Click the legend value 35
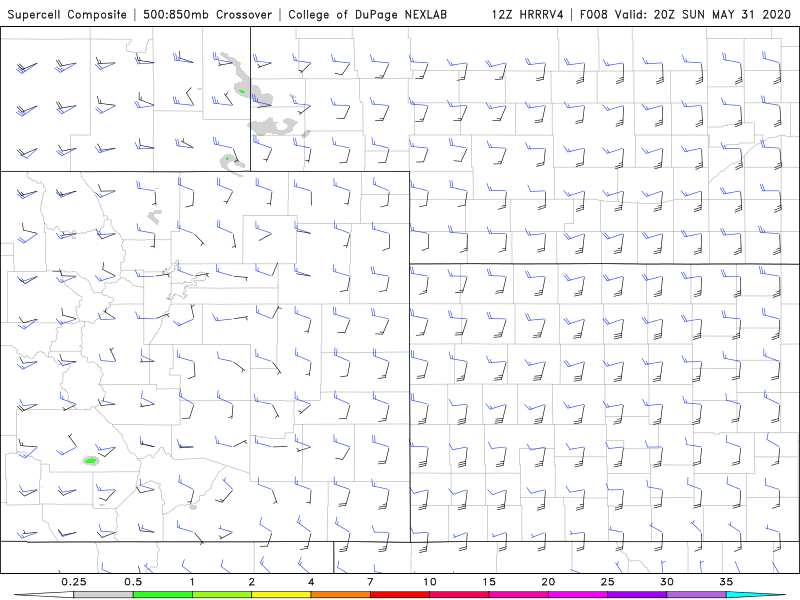The image size is (800, 600). point(726,582)
